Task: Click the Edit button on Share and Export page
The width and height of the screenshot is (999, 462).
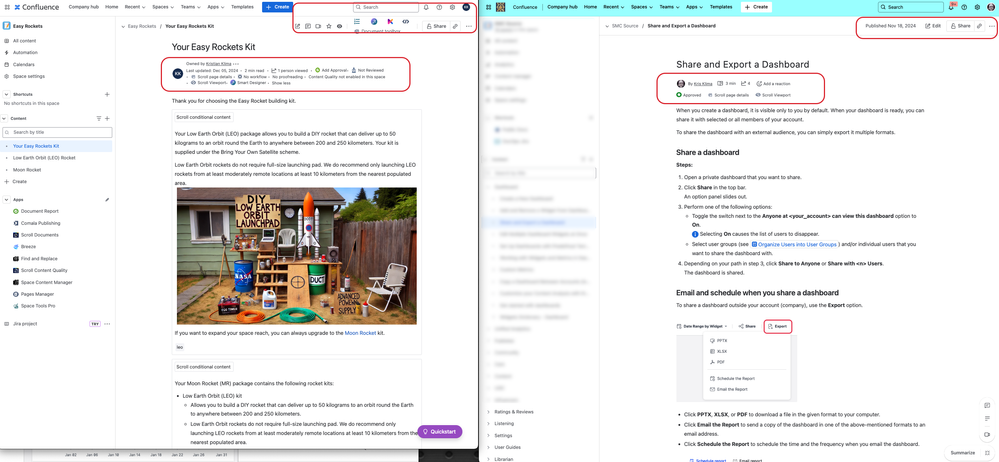Action: coord(933,26)
